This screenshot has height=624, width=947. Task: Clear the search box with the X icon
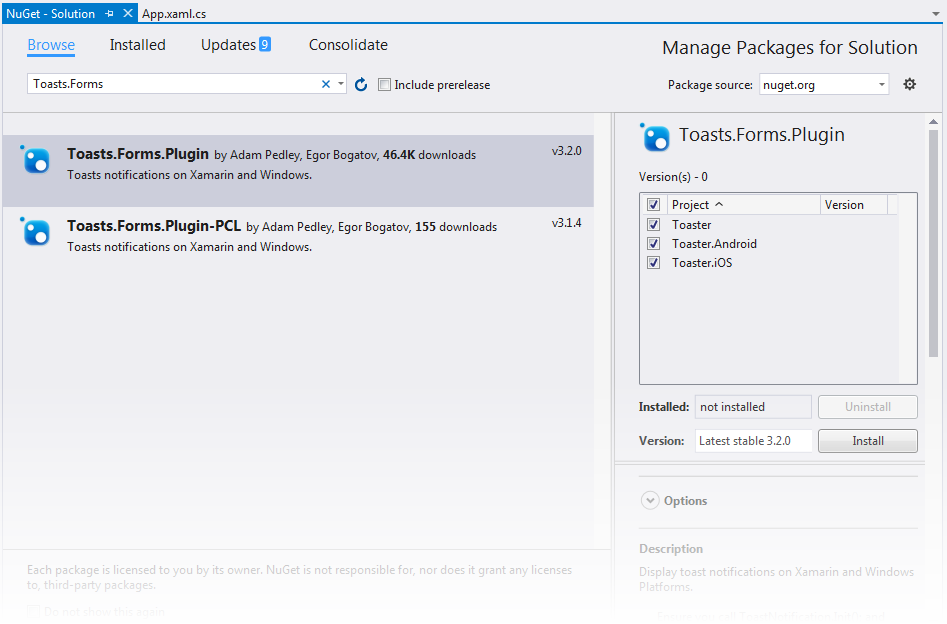tap(326, 84)
